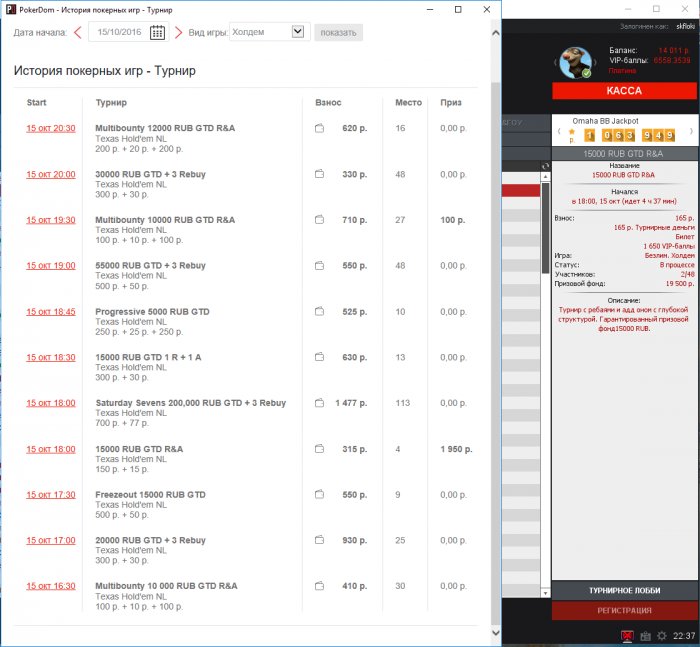The height and width of the screenshot is (647, 700).
Task: Switch to previous avatar with left arrow
Action: coord(556,63)
